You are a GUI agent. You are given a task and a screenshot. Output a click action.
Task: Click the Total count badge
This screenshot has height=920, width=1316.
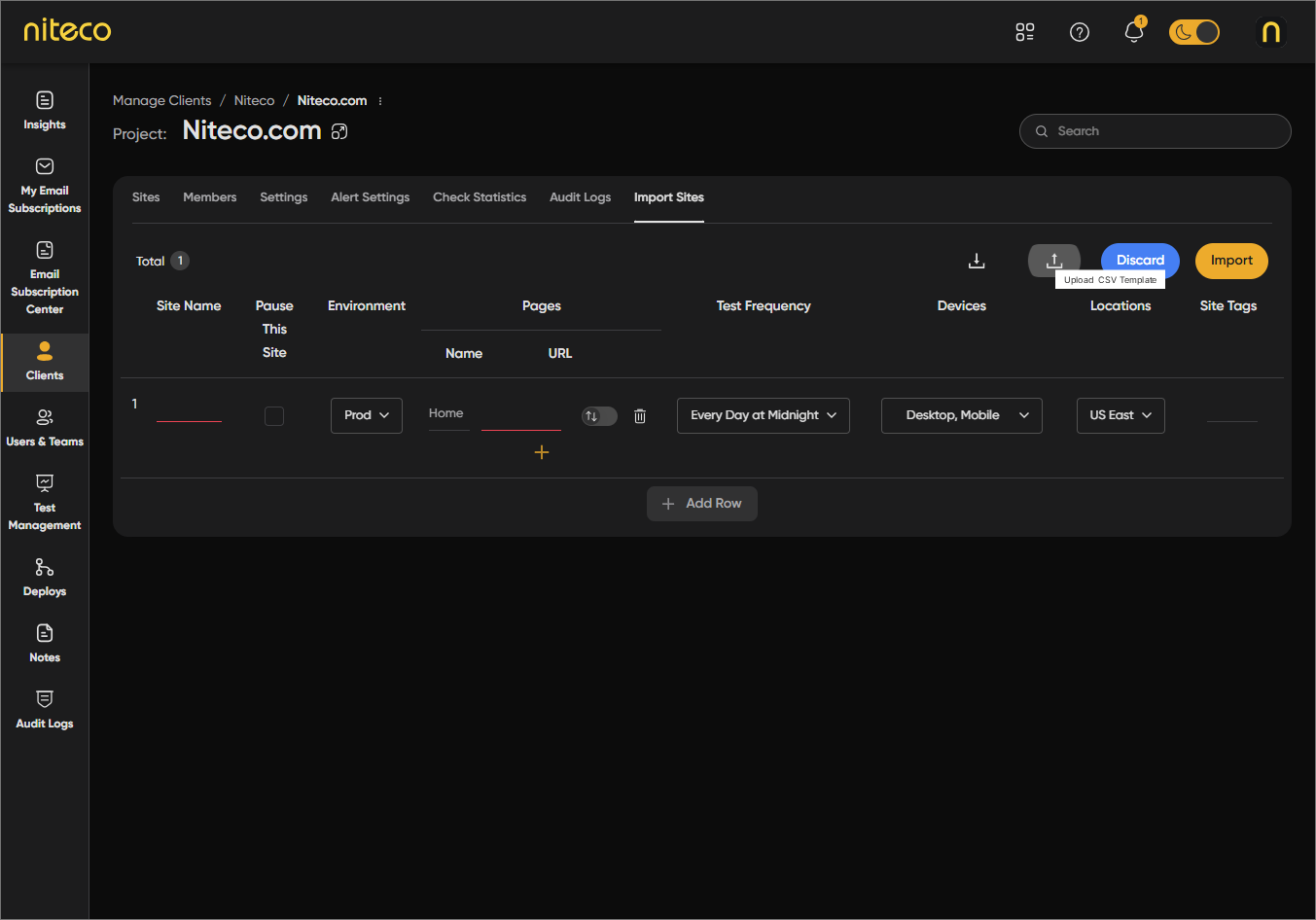[180, 261]
